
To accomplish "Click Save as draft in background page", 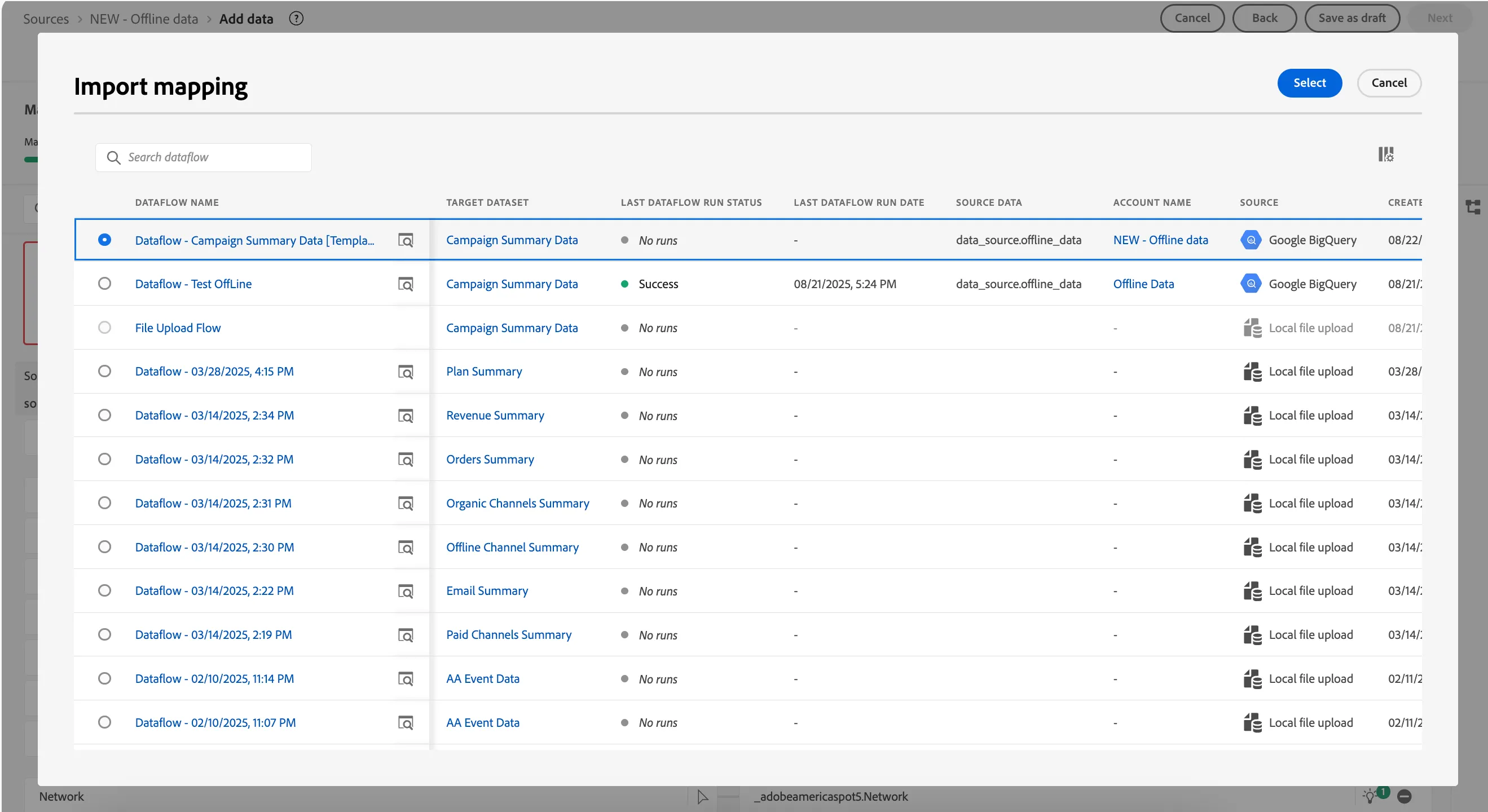I will coord(1351,18).
